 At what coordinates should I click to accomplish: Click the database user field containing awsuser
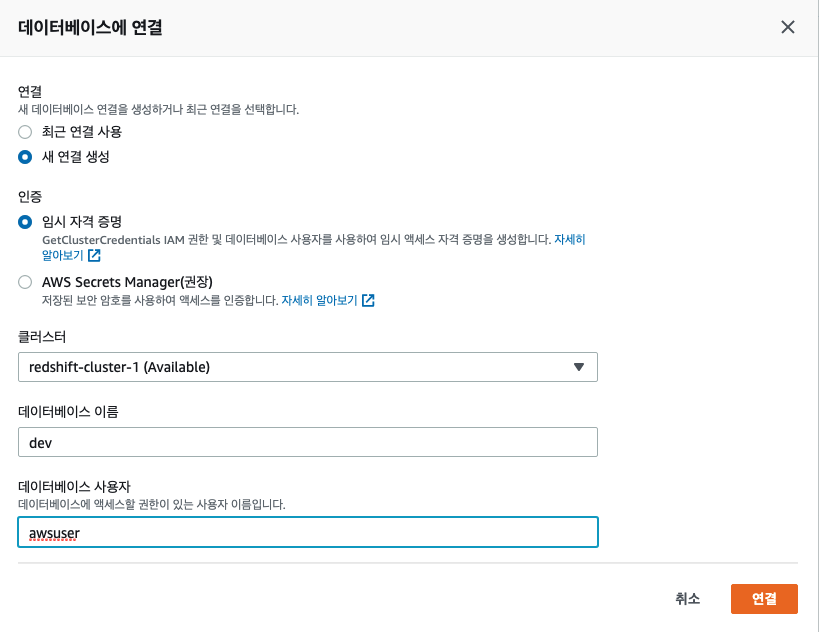[x=308, y=532]
